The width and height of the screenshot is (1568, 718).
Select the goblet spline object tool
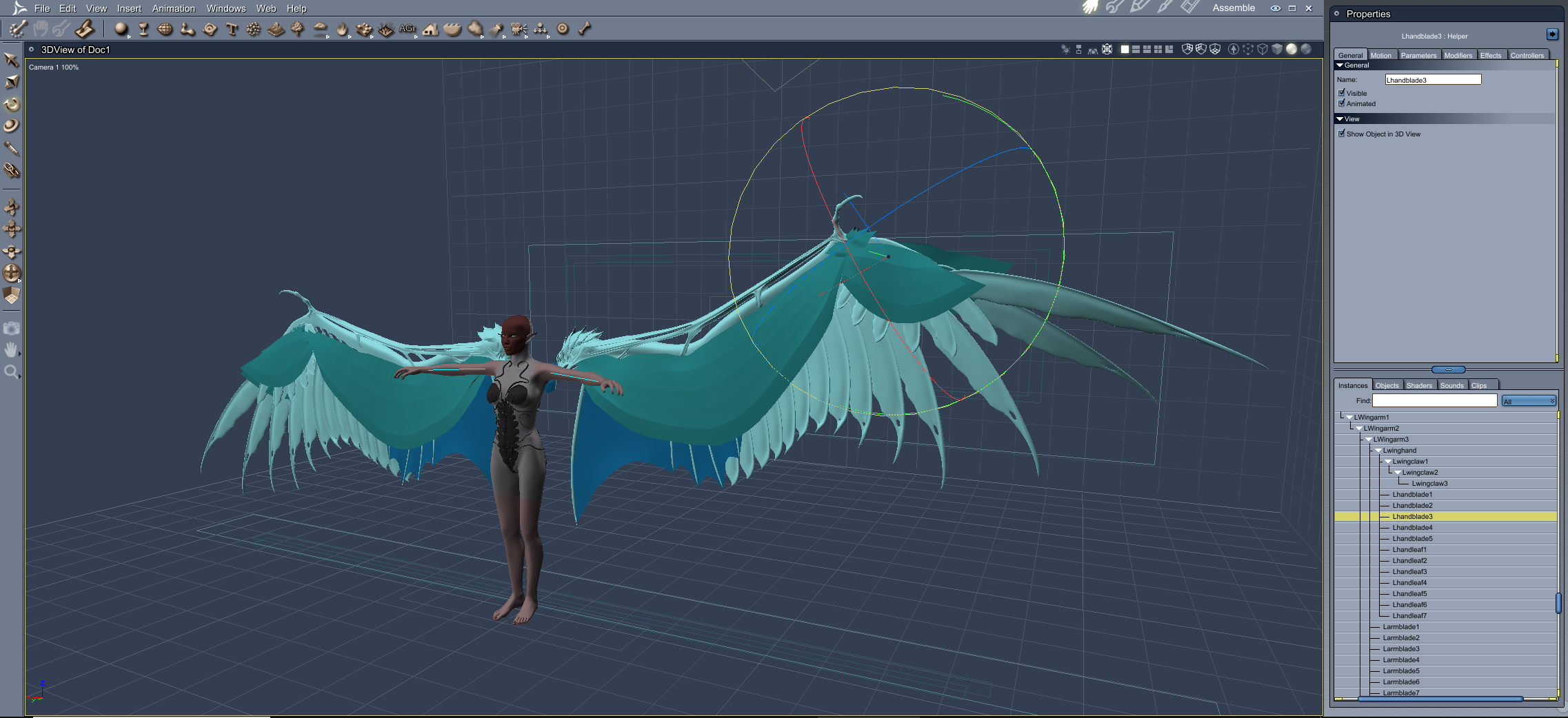pos(143,29)
